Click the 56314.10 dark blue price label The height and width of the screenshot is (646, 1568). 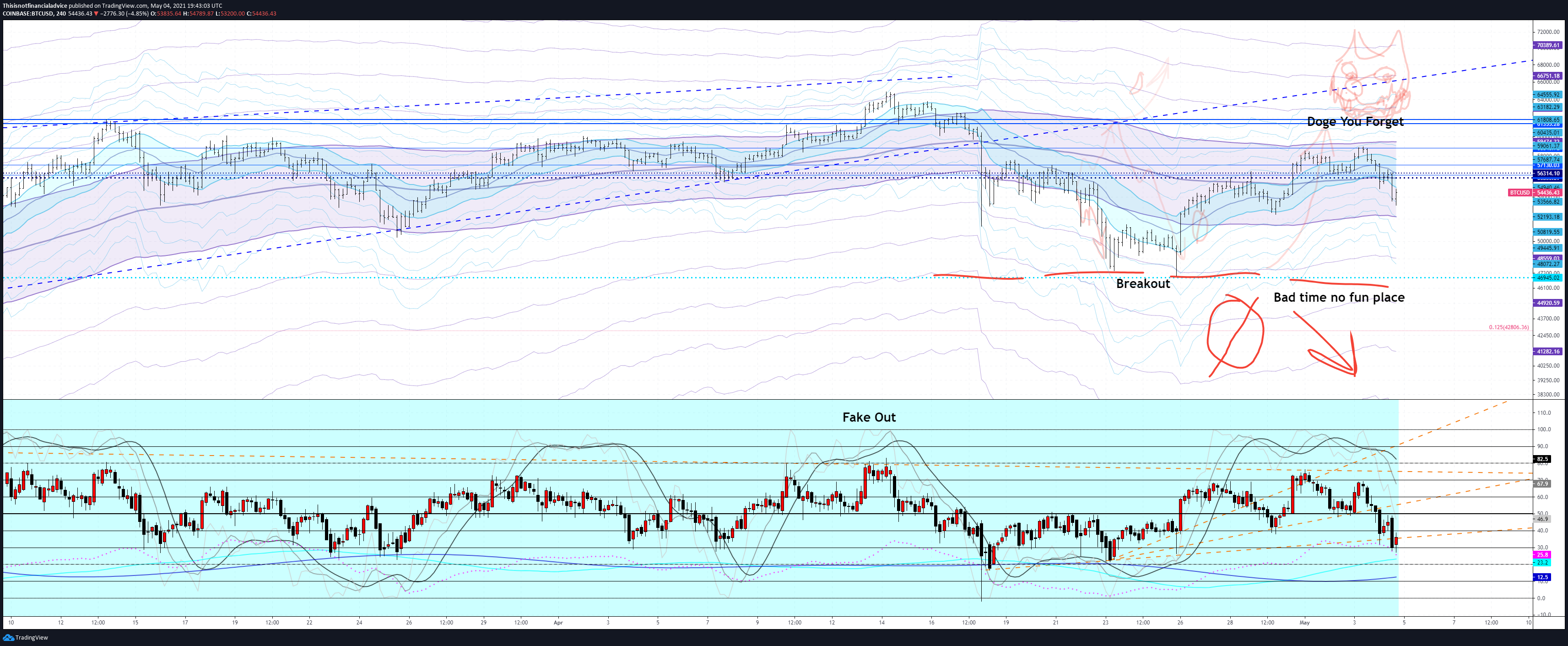1548,174
